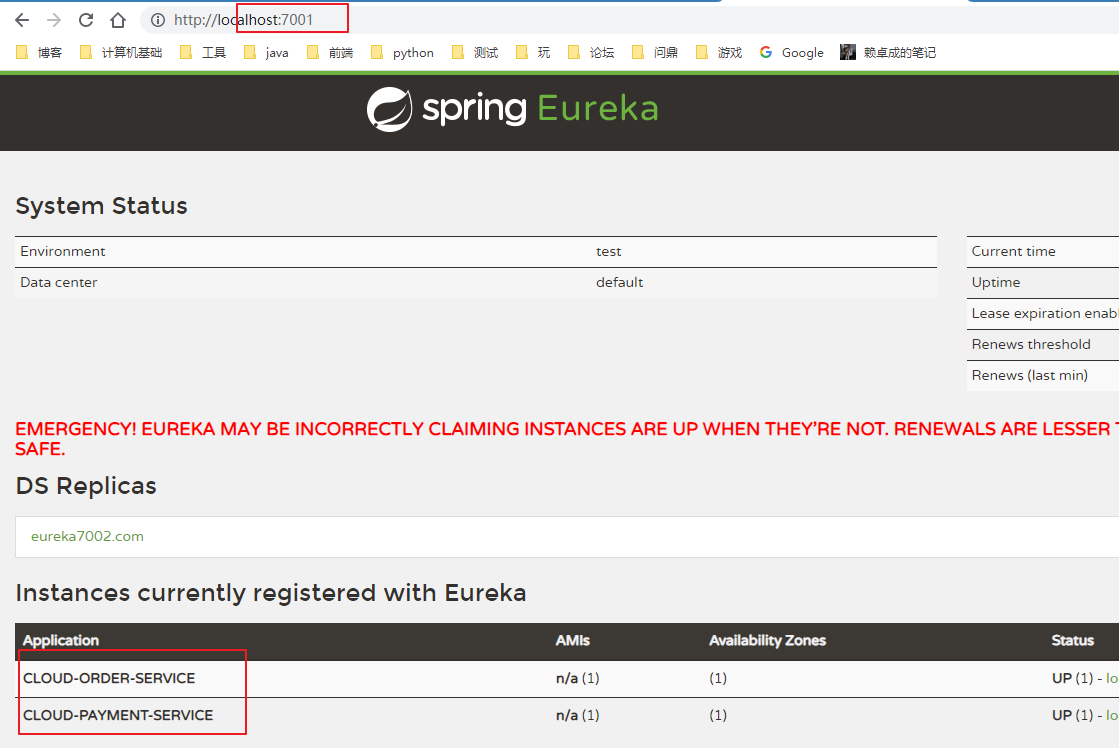Click the spring Eureka logo
The width and height of the screenshot is (1119, 748).
pyautogui.click(x=512, y=109)
